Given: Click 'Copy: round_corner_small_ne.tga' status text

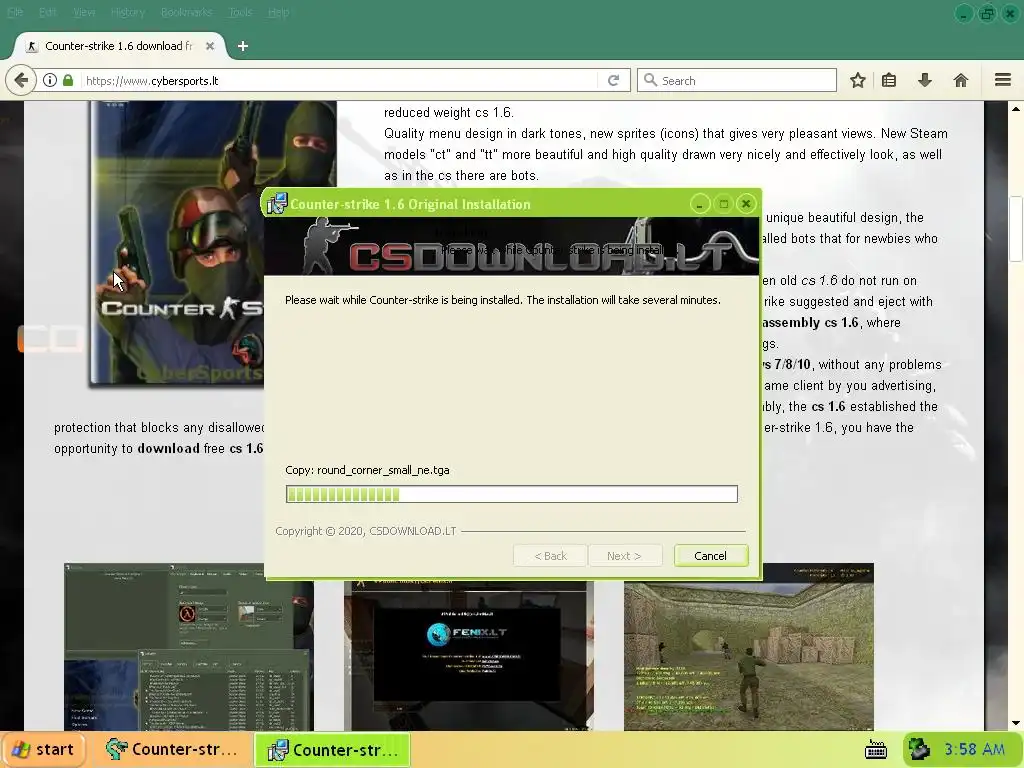Looking at the screenshot, I should (x=367, y=470).
